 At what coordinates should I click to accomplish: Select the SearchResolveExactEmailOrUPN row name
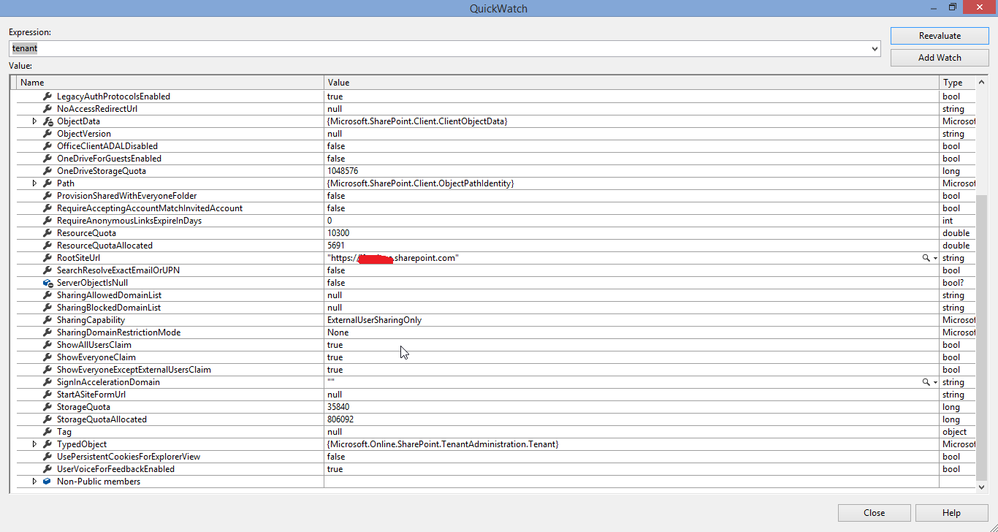pos(118,270)
